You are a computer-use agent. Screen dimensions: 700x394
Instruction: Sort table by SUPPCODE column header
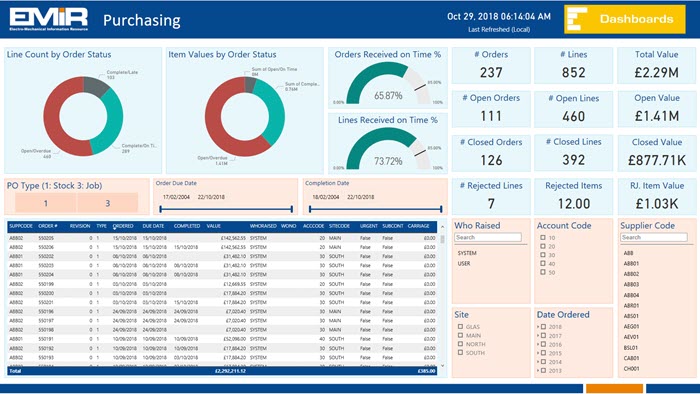[21, 226]
